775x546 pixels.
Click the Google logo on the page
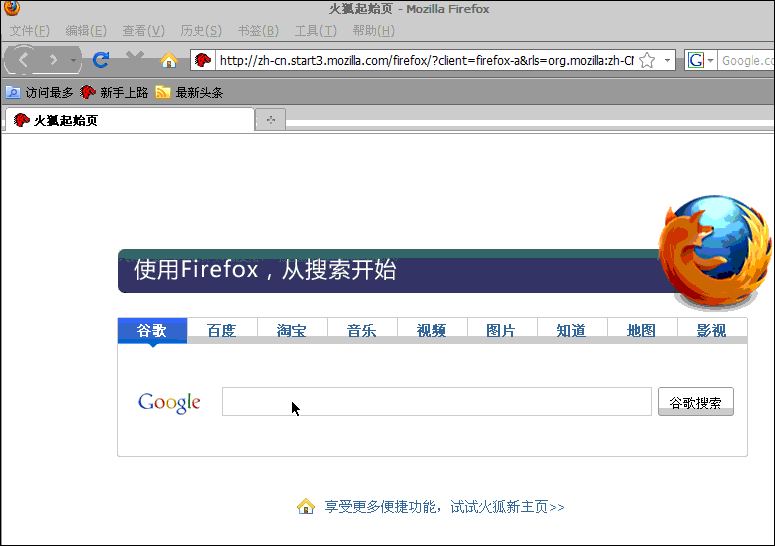(169, 402)
